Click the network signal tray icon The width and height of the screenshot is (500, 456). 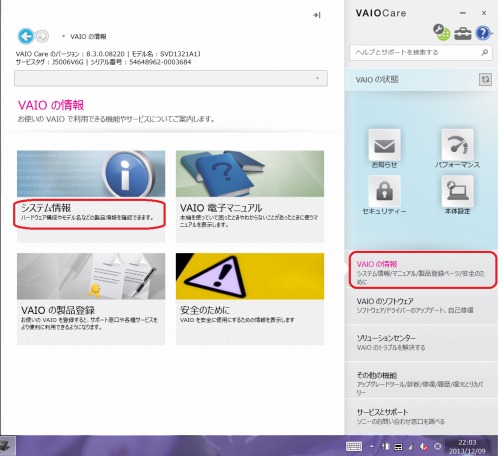pyautogui.click(x=411, y=446)
